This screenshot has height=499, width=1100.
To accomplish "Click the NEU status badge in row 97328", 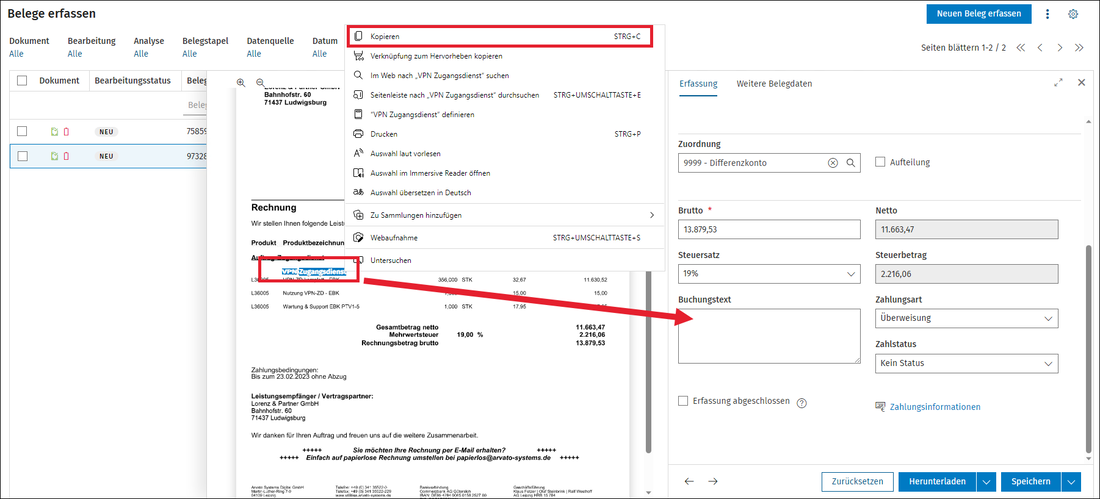I will 107,156.
